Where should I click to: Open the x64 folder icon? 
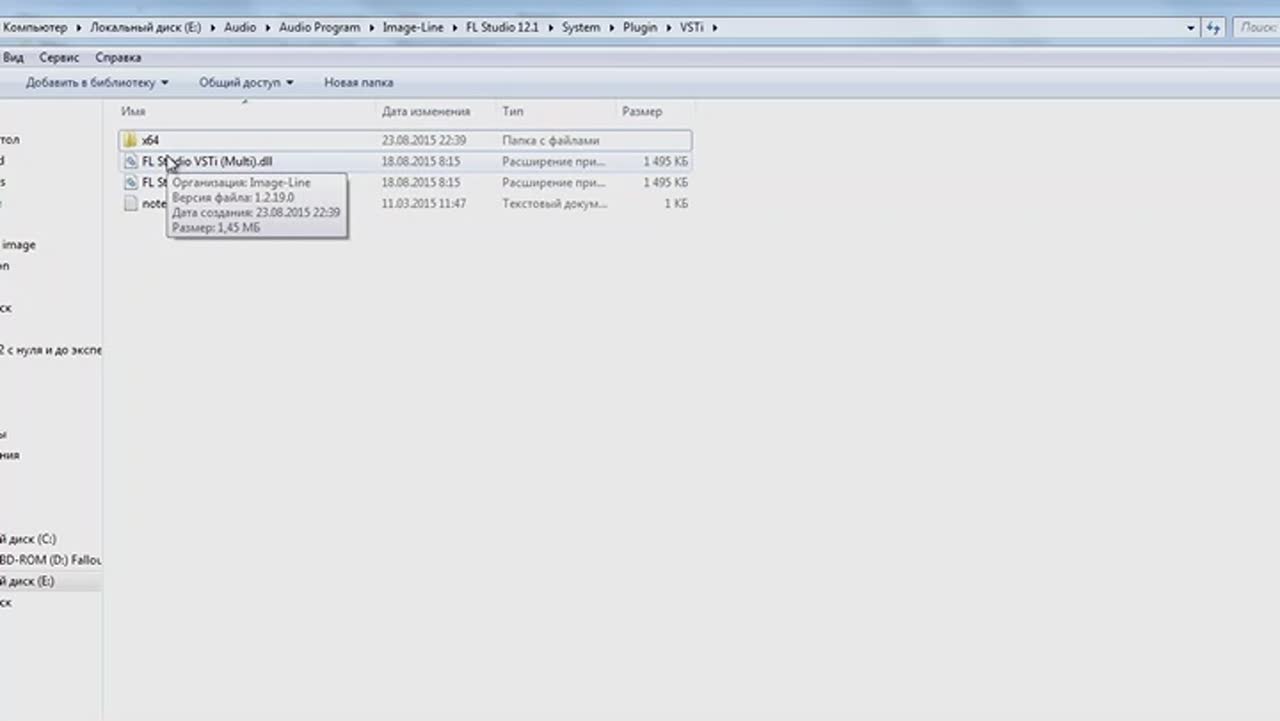(x=130, y=140)
